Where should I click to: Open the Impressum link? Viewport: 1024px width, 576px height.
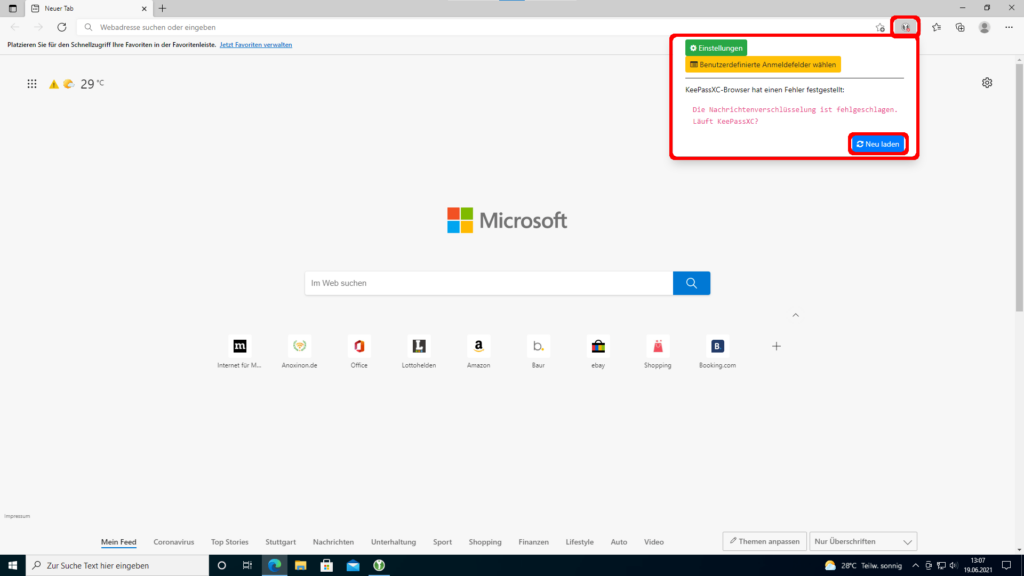(x=17, y=516)
